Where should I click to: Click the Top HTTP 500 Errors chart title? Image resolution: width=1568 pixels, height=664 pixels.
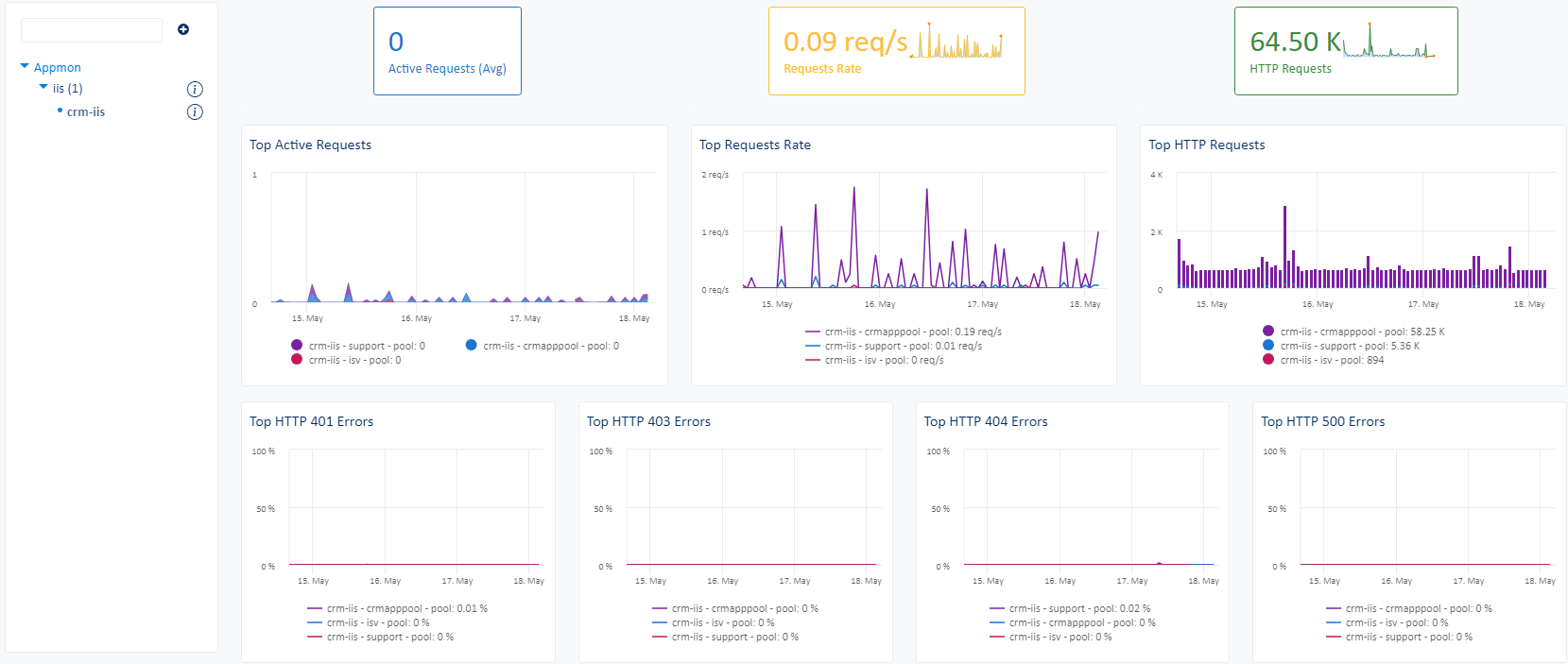click(x=1322, y=422)
